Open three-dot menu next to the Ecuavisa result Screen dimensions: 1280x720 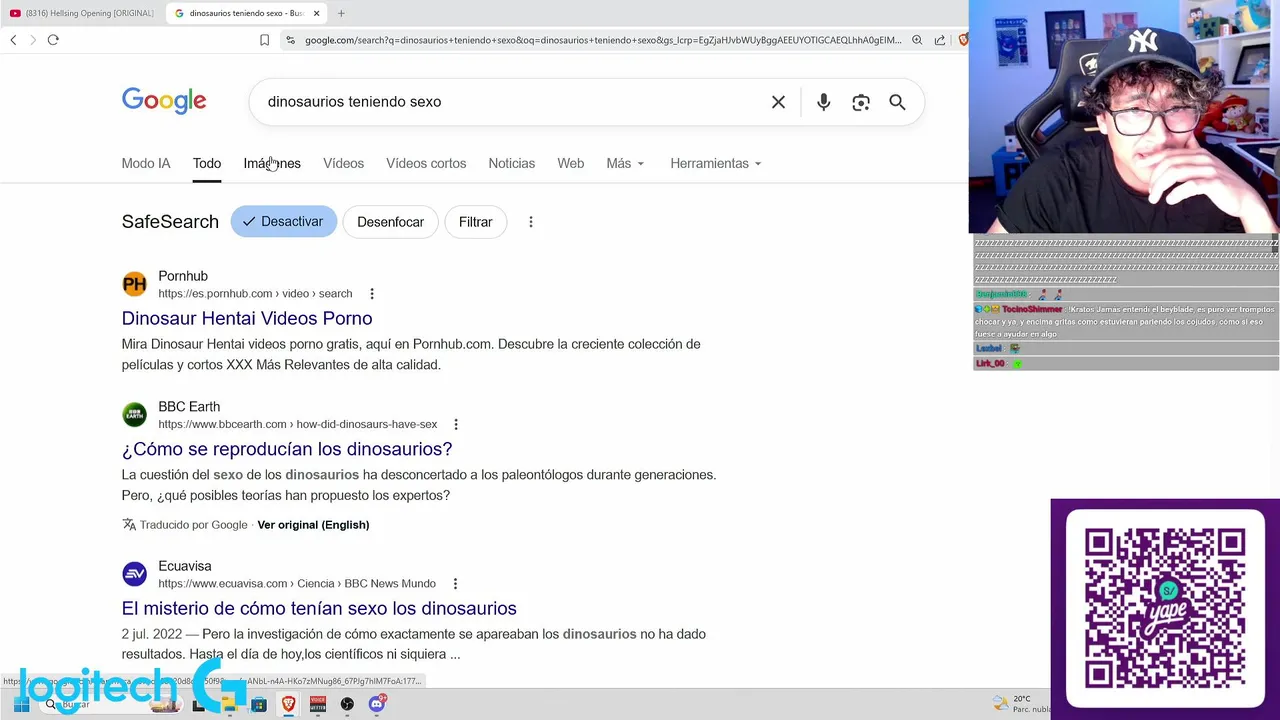[x=455, y=584]
